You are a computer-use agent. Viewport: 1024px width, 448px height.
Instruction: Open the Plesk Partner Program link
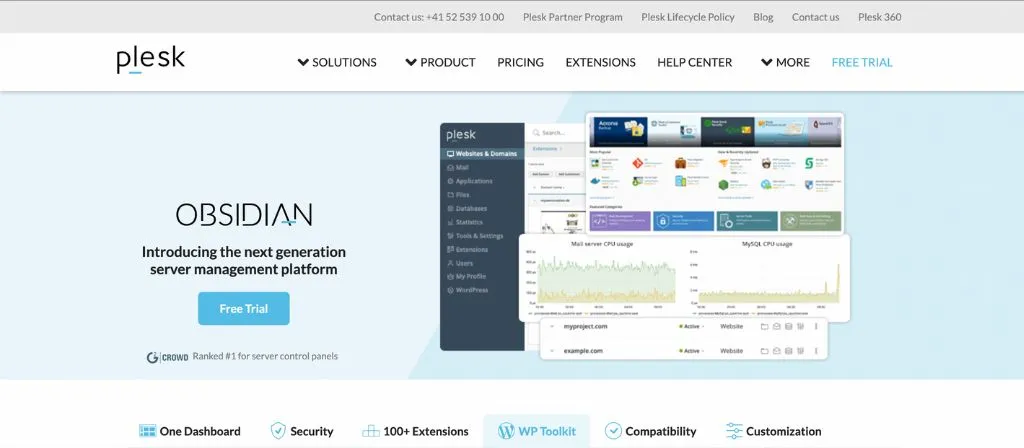tap(575, 17)
